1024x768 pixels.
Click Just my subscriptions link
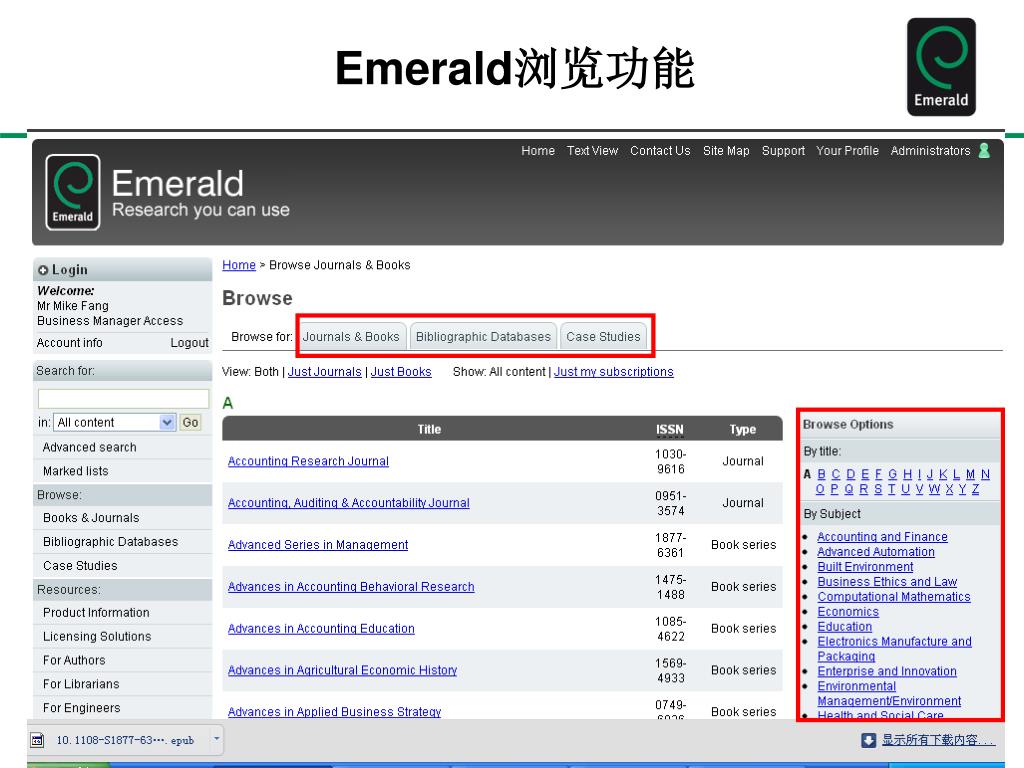[614, 372]
